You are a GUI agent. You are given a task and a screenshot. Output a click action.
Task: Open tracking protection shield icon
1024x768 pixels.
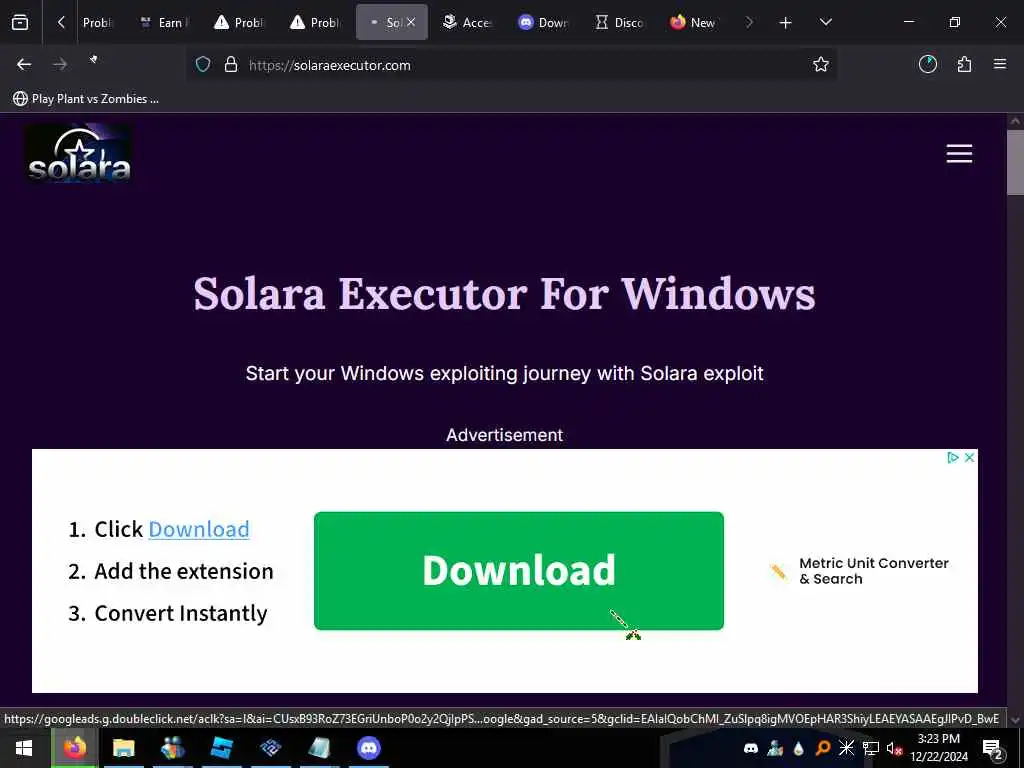coord(203,65)
